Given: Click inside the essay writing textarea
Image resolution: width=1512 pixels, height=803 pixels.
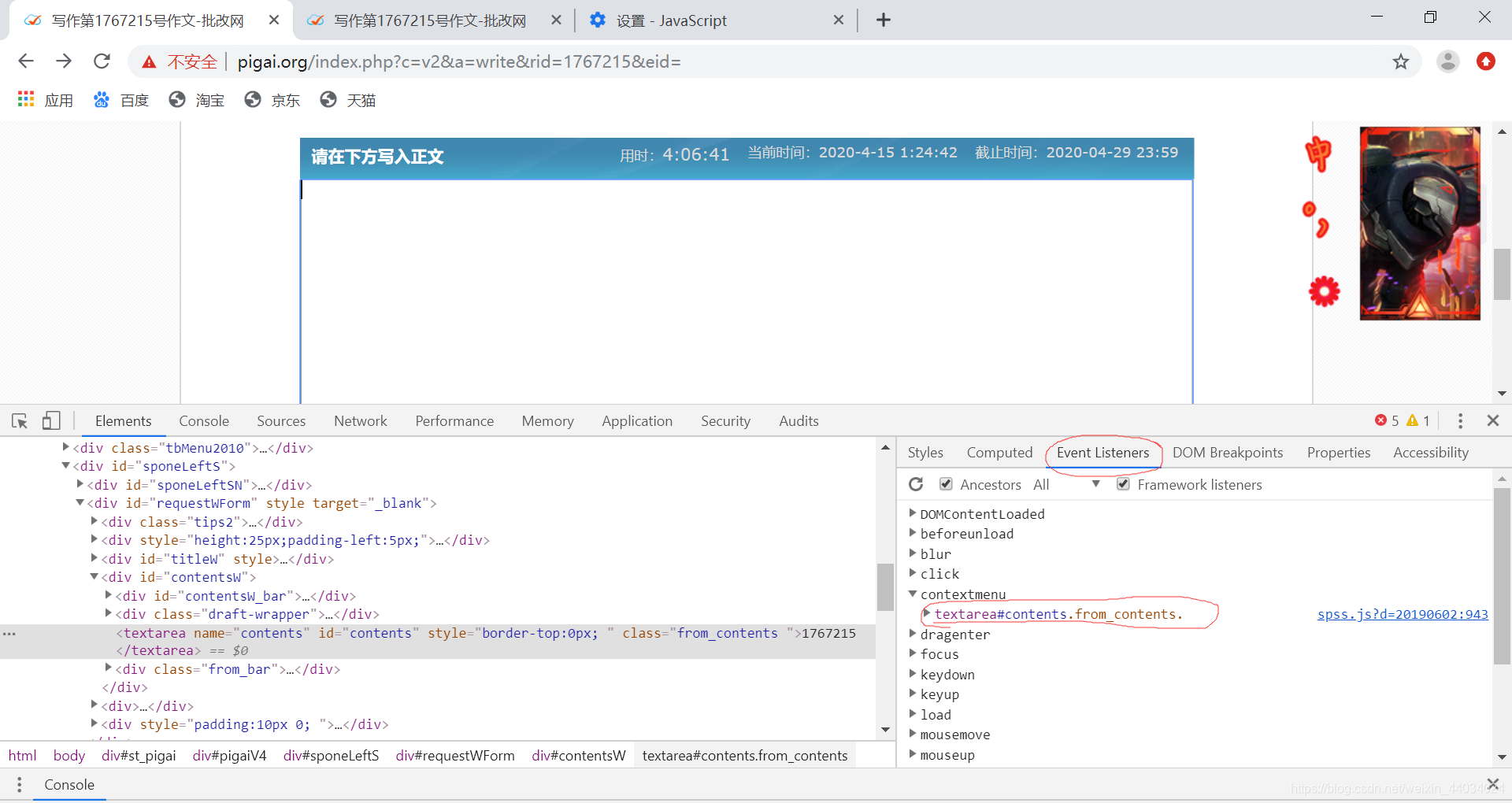Looking at the screenshot, I should pos(747,291).
